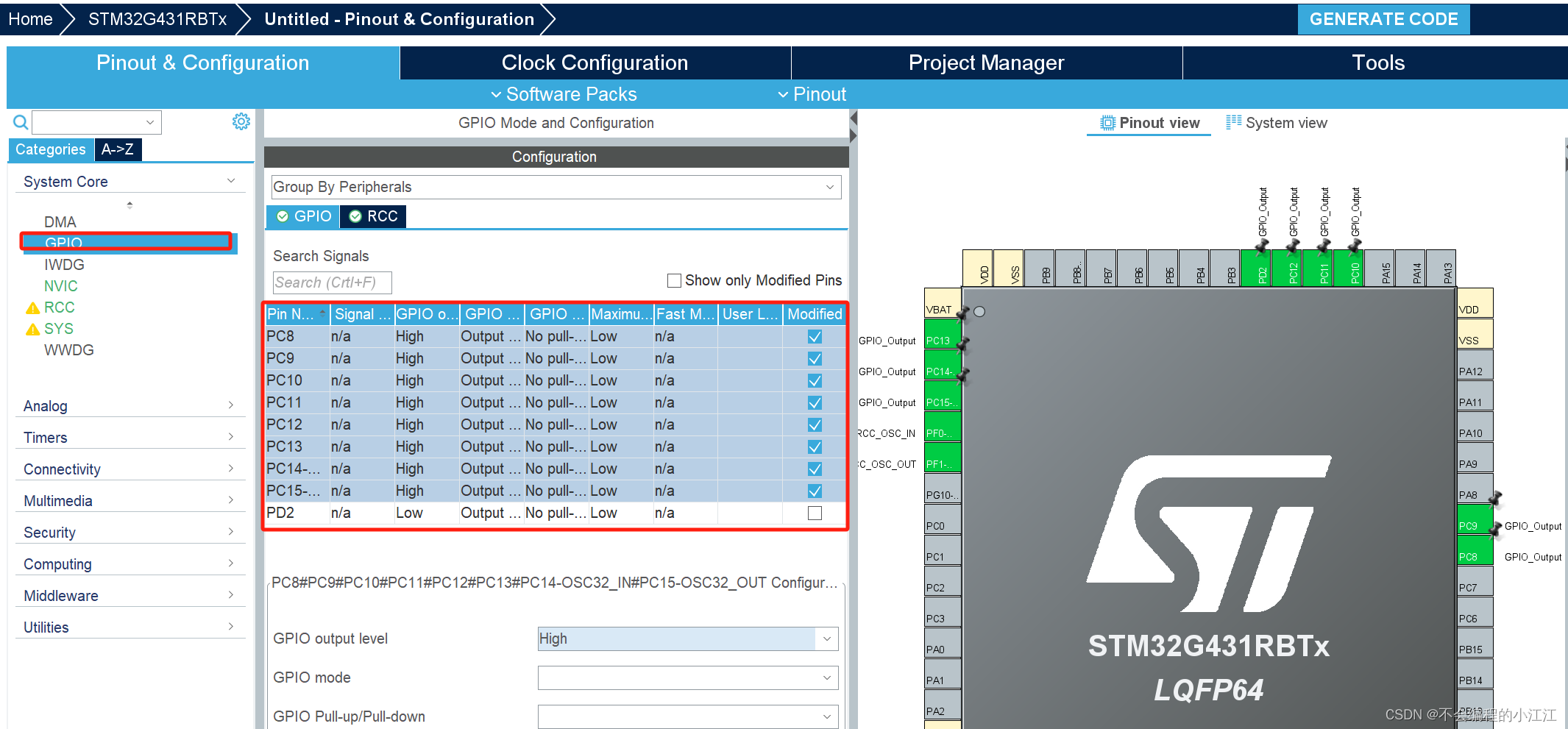Select WWDG in System Core list
This screenshot has height=729, width=1568.
pos(69,350)
